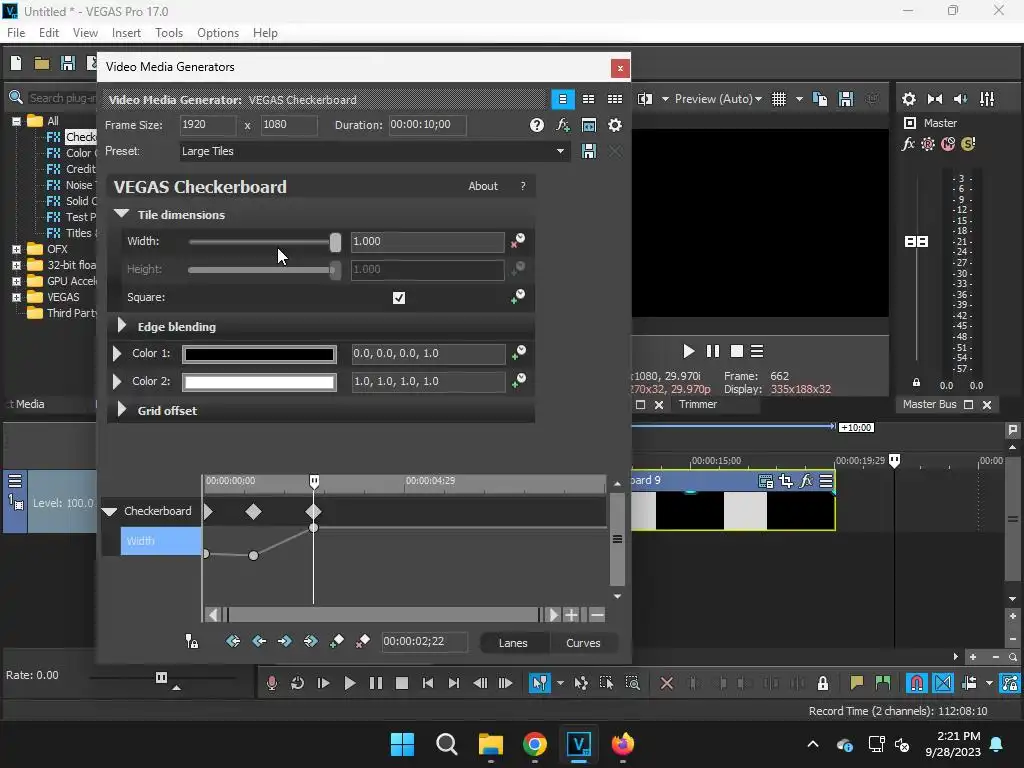Click the Width slider handle
The image size is (1024, 768).
click(x=335, y=242)
